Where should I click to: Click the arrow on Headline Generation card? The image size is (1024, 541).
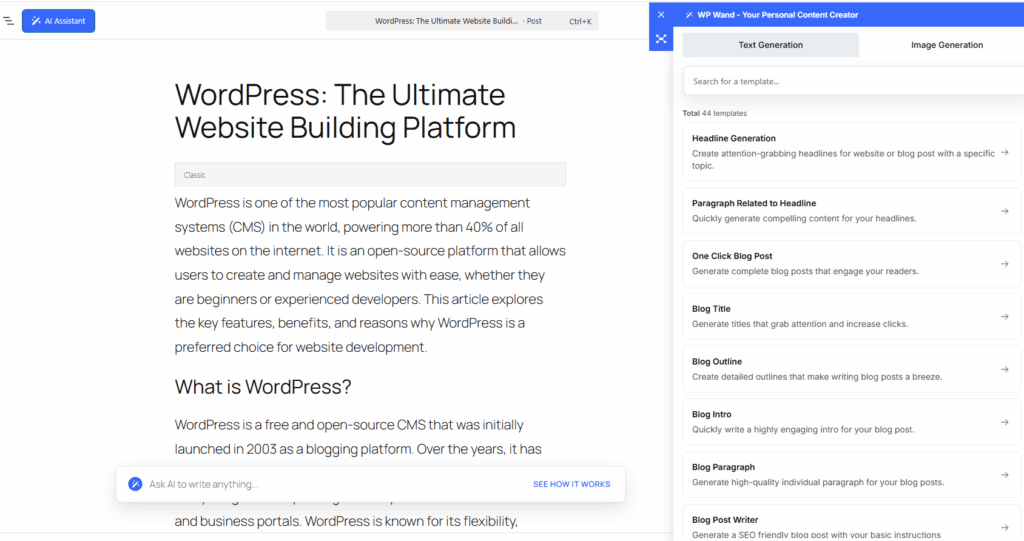click(1005, 152)
